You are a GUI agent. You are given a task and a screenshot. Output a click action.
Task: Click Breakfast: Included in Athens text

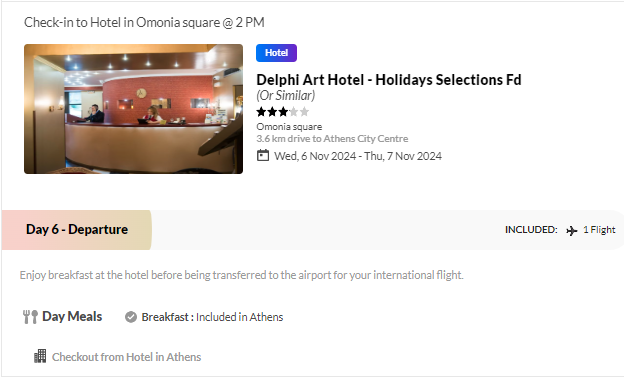click(x=212, y=317)
